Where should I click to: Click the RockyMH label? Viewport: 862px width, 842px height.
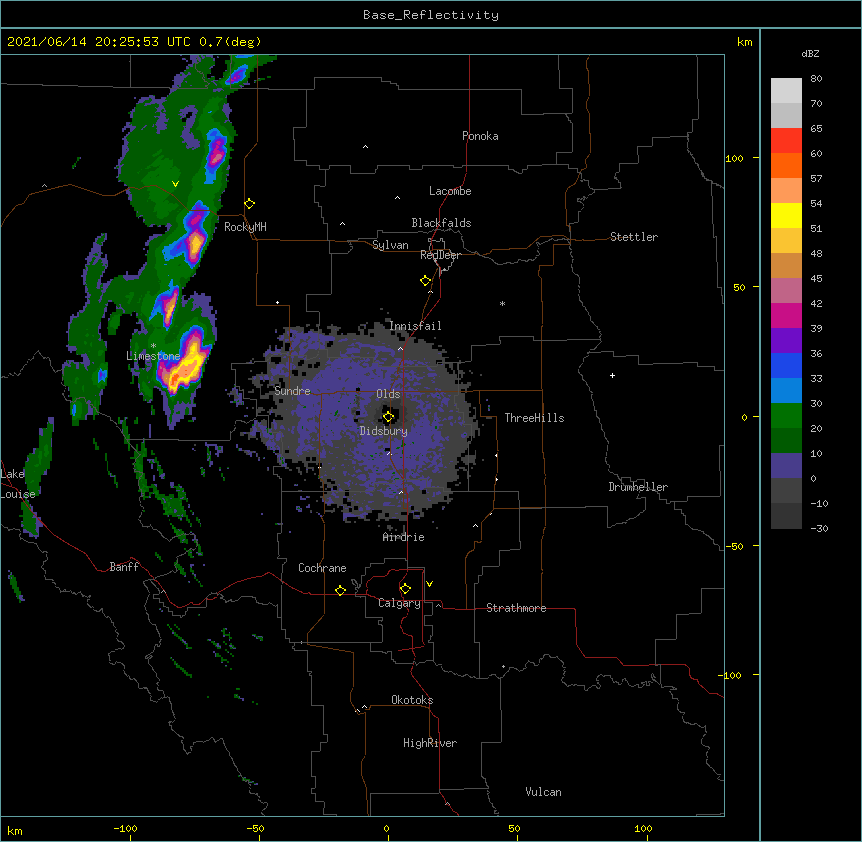245,227
